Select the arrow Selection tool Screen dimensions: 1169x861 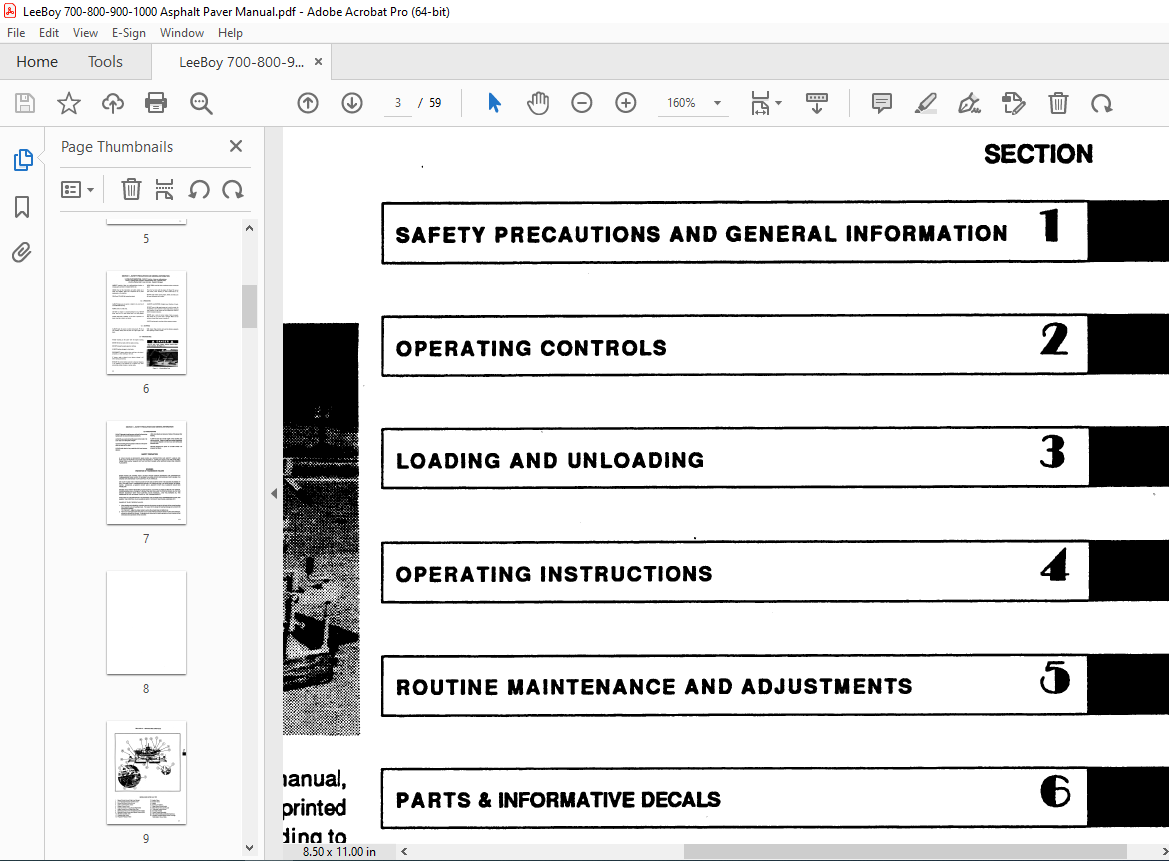pos(494,103)
